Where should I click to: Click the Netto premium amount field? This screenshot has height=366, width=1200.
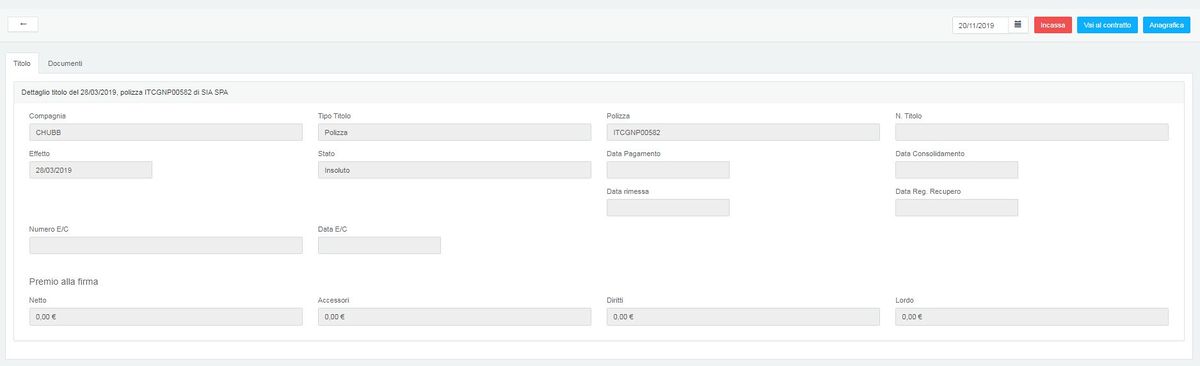(166, 317)
